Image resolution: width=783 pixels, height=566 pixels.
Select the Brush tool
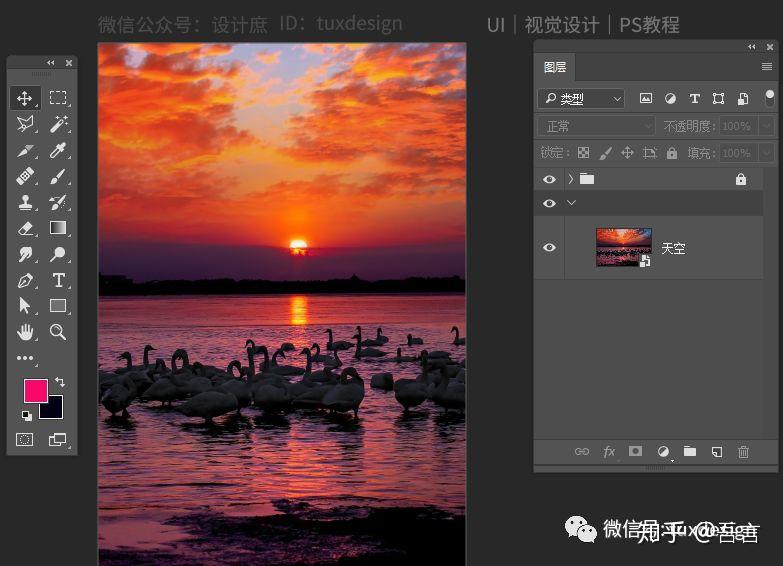click(x=58, y=176)
